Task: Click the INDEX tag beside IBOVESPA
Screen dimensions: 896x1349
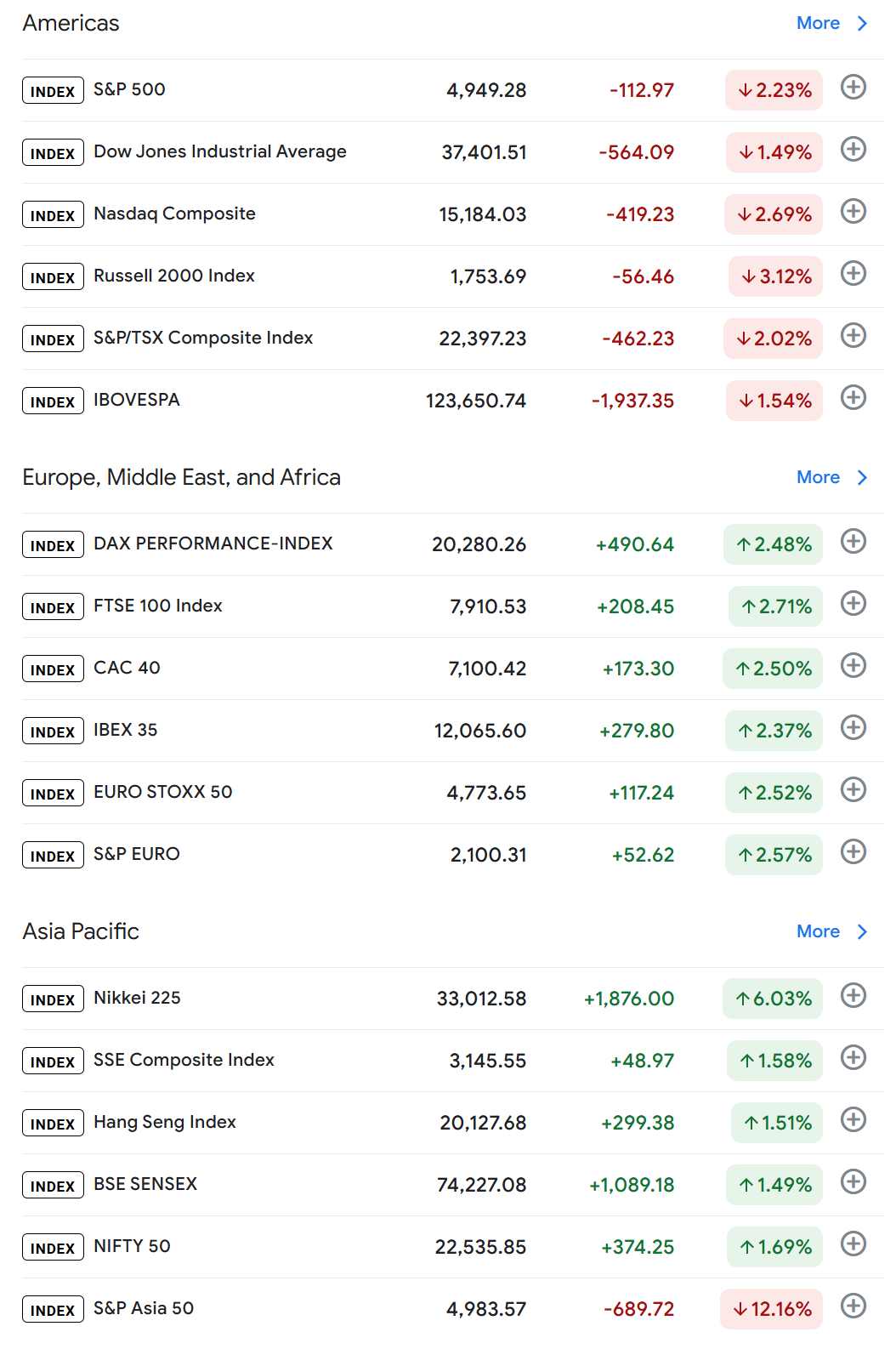Action: click(x=53, y=401)
